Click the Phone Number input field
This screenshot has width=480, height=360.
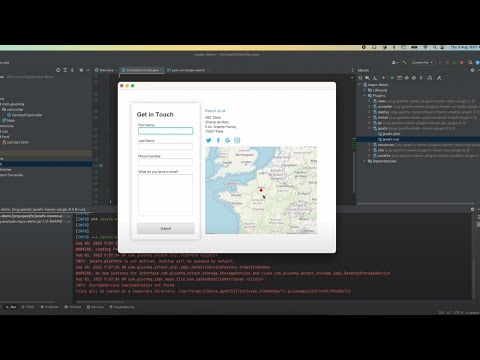pyautogui.click(x=165, y=162)
